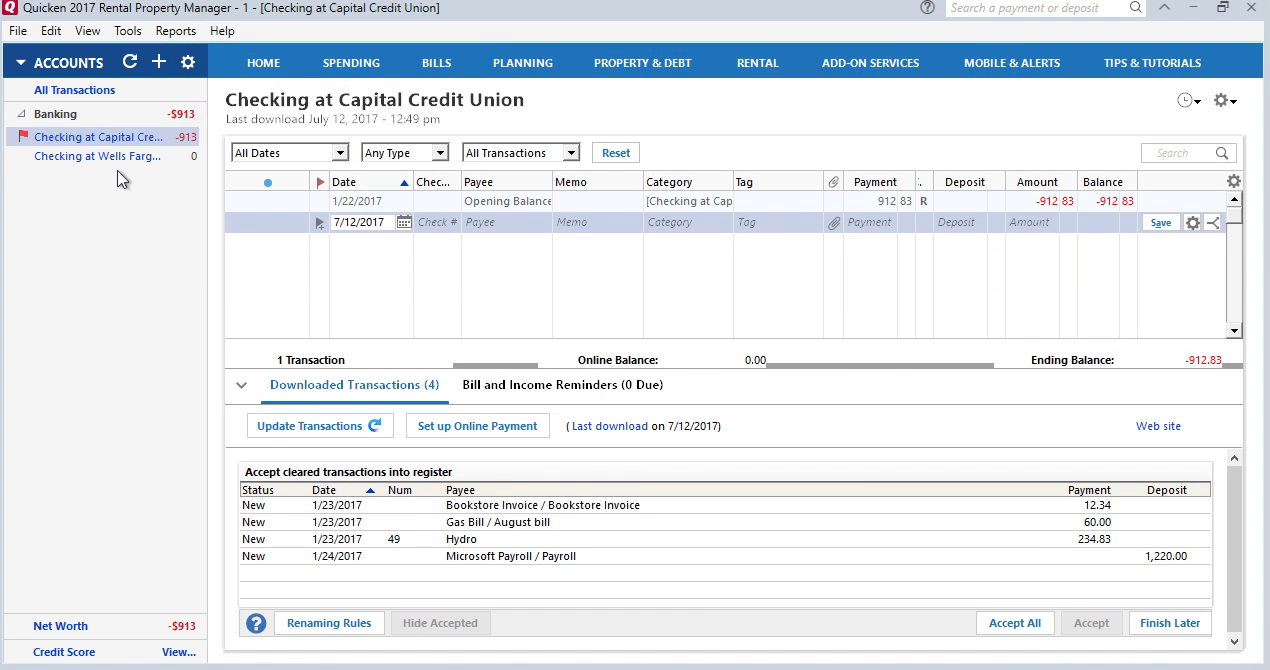Click the refresh icon on Update Transactions
Screen dimensions: 1270x670
point(375,425)
